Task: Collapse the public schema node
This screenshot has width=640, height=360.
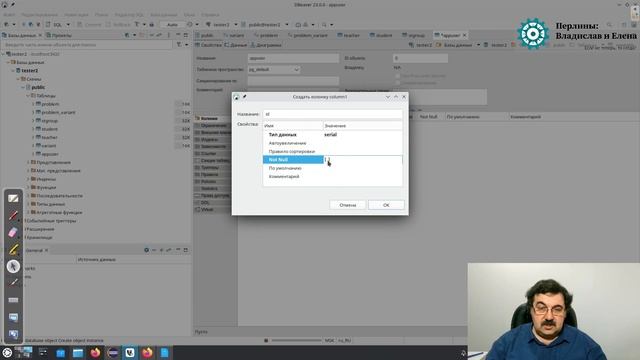Action: (23, 87)
